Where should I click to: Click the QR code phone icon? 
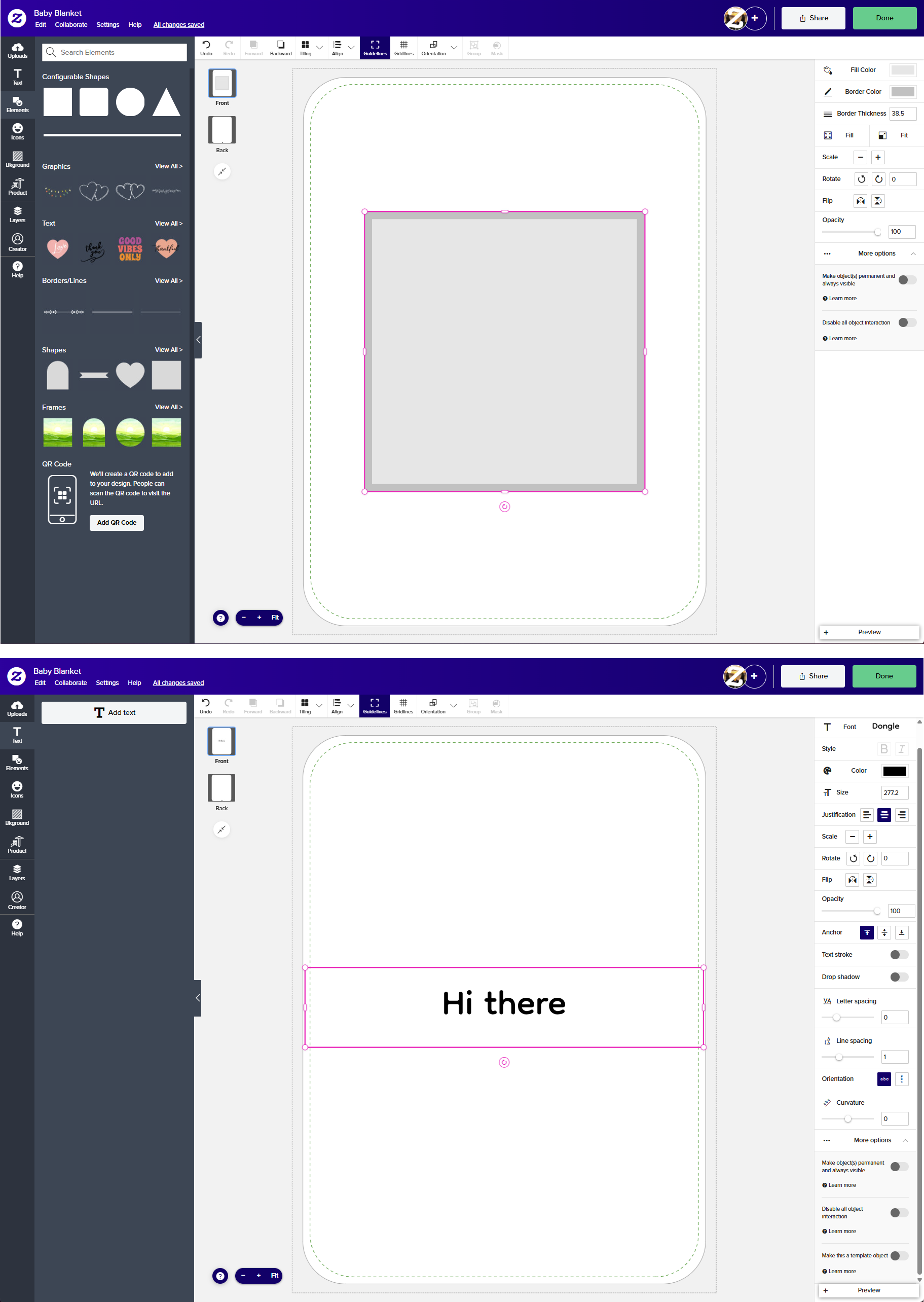click(62, 499)
